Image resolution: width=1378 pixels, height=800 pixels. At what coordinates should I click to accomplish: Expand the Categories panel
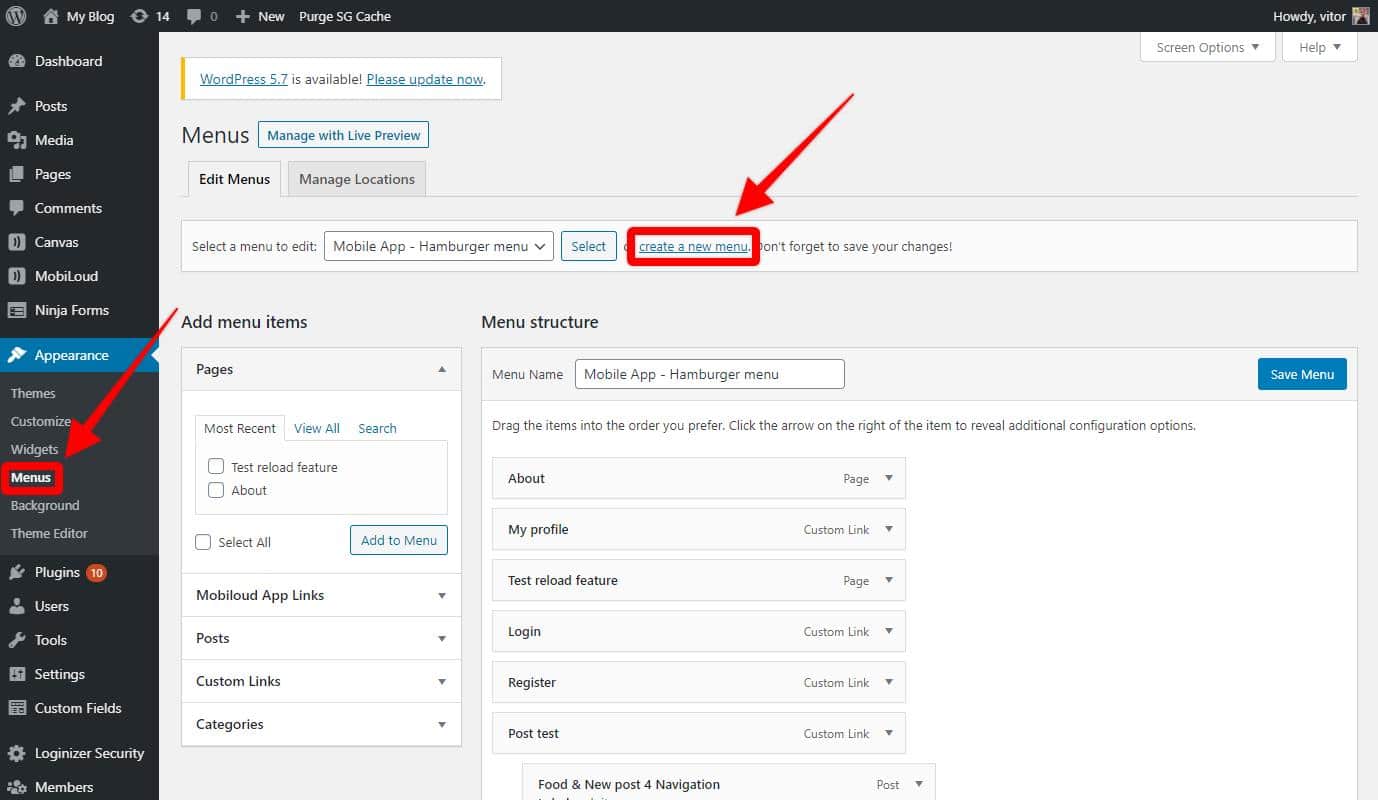[442, 724]
